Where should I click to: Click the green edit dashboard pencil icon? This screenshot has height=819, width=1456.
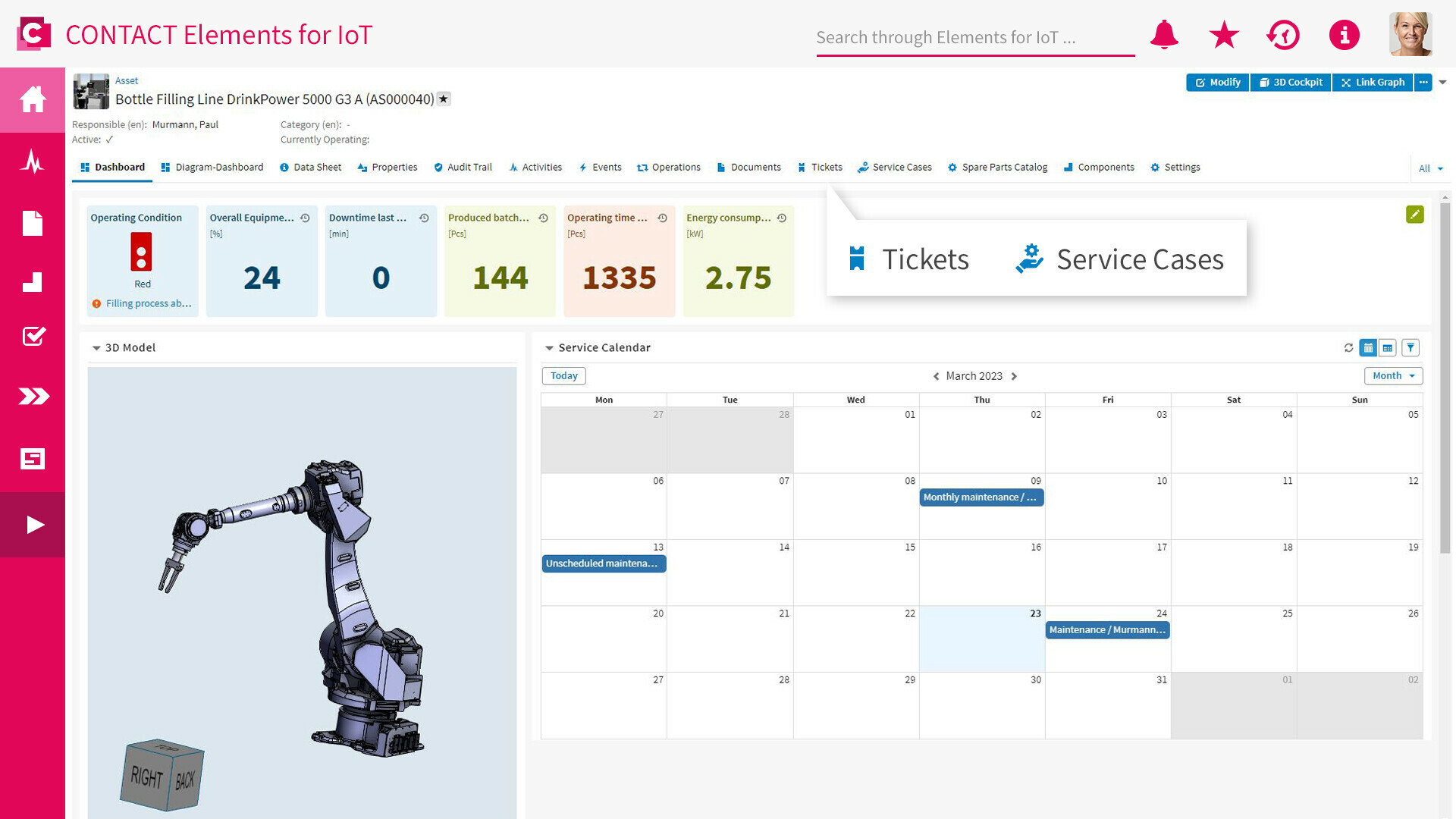coord(1414,215)
